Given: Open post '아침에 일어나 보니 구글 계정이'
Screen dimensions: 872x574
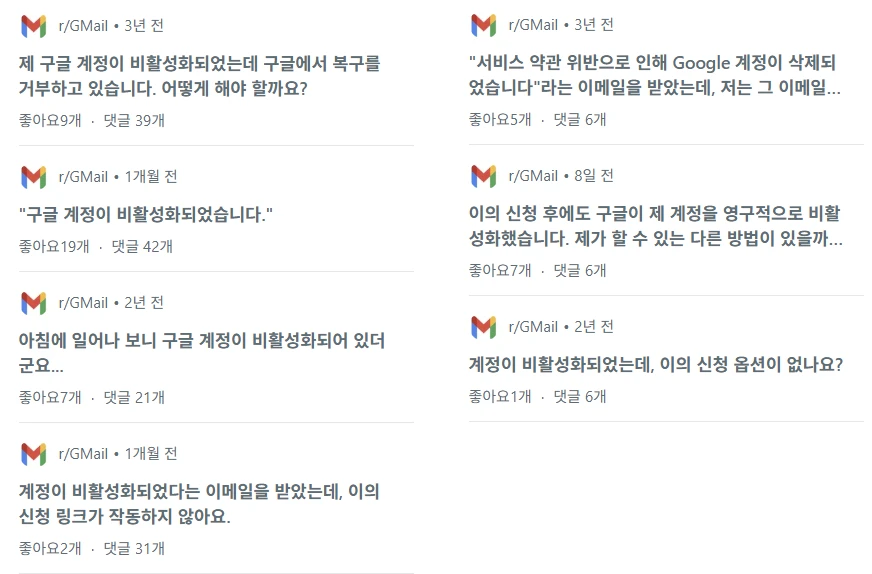Looking at the screenshot, I should (x=200, y=353).
